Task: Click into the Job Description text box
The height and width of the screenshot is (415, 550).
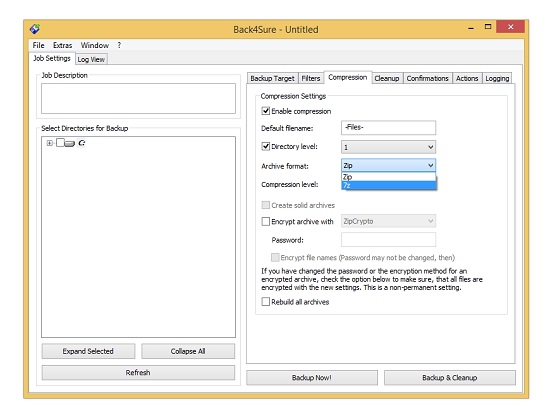Action: 138,99
